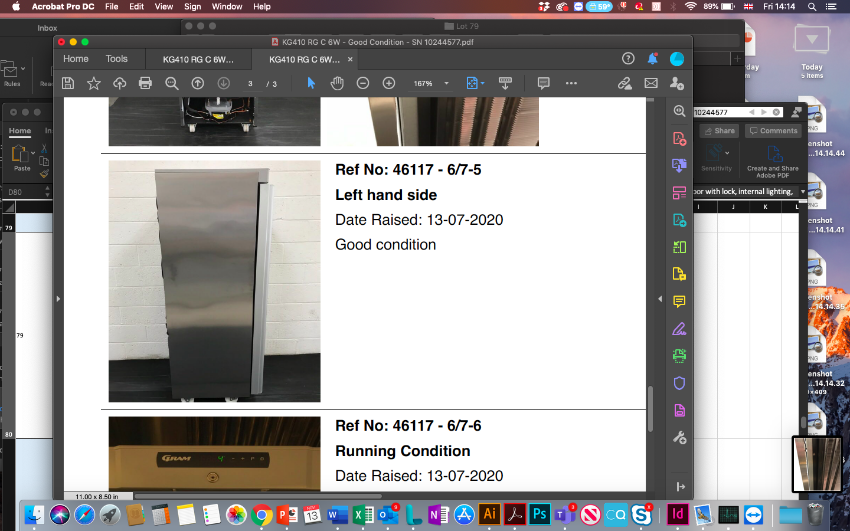
Task: Send file by email envelope icon
Action: tap(651, 83)
